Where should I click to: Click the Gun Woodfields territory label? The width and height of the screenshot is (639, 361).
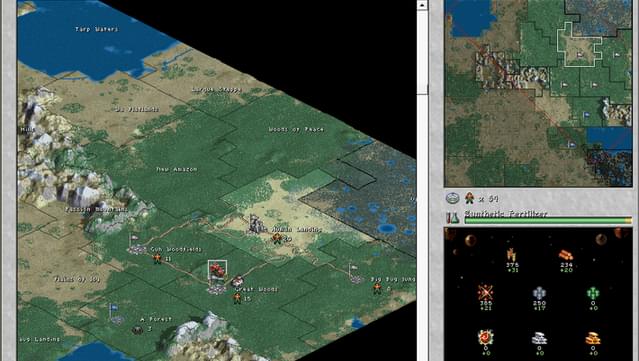point(176,249)
